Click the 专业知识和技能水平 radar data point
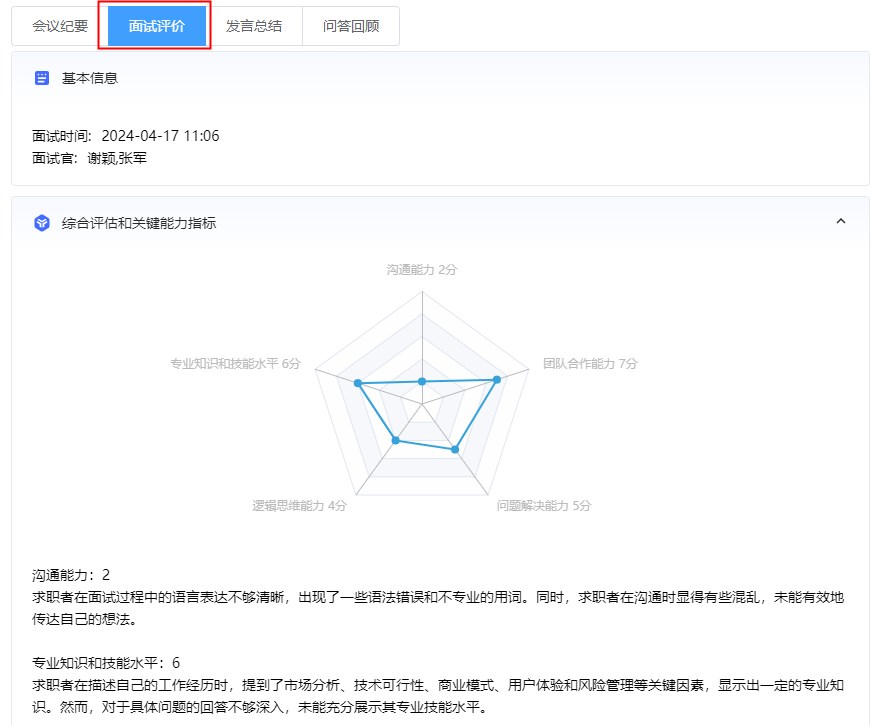The height and width of the screenshot is (725, 873). pyautogui.click(x=358, y=383)
